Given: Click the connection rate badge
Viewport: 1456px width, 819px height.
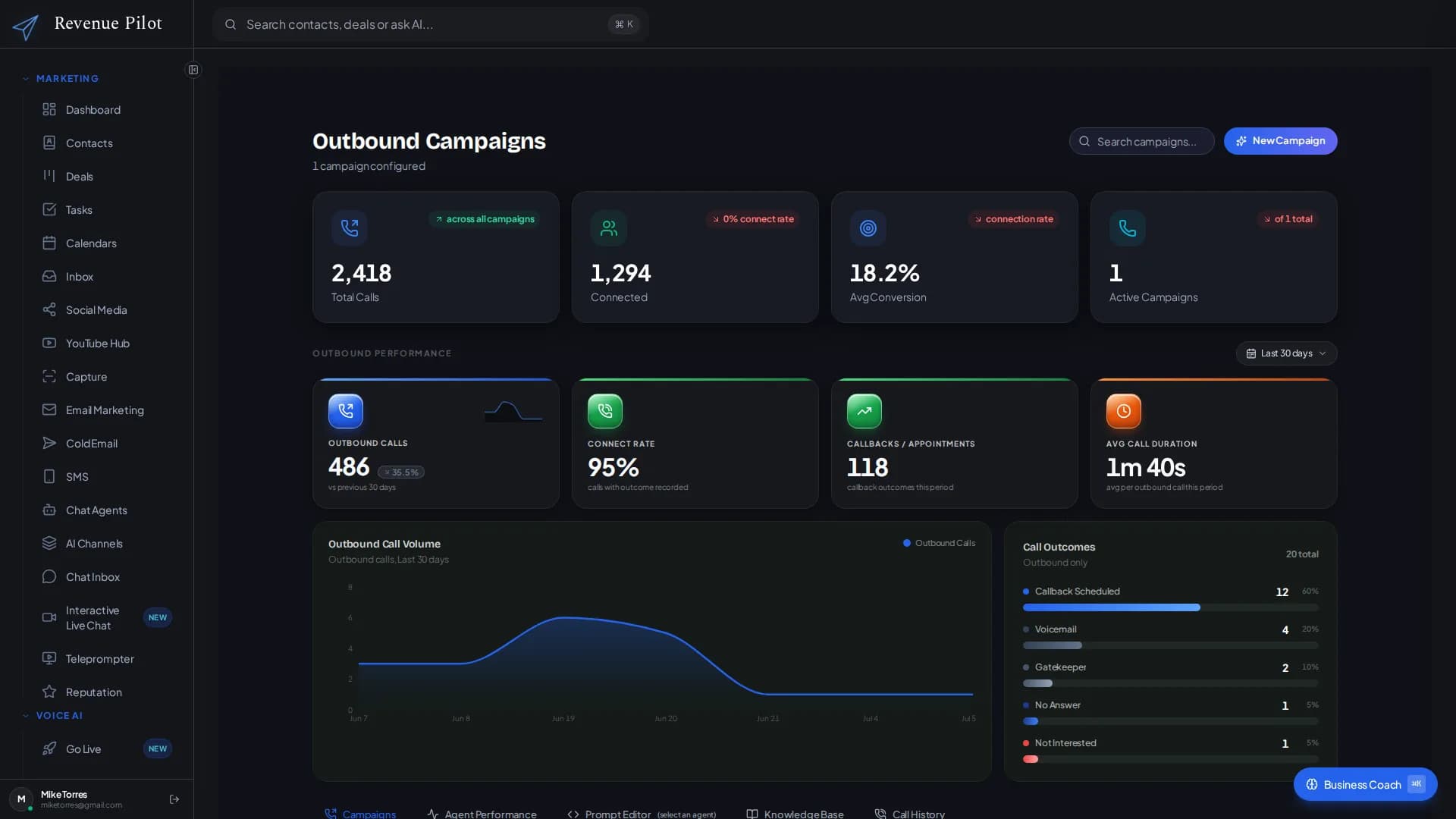Looking at the screenshot, I should [1013, 219].
